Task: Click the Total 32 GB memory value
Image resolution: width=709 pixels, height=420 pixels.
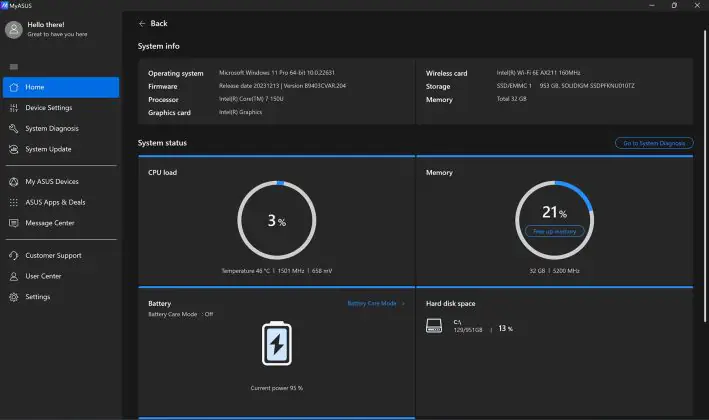Action: pos(511,99)
